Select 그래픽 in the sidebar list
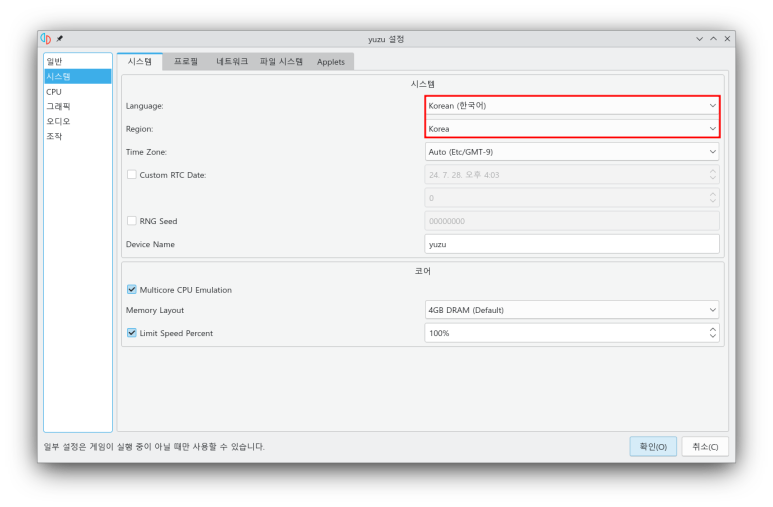Screen dimensions: 773x507 coord(78,107)
